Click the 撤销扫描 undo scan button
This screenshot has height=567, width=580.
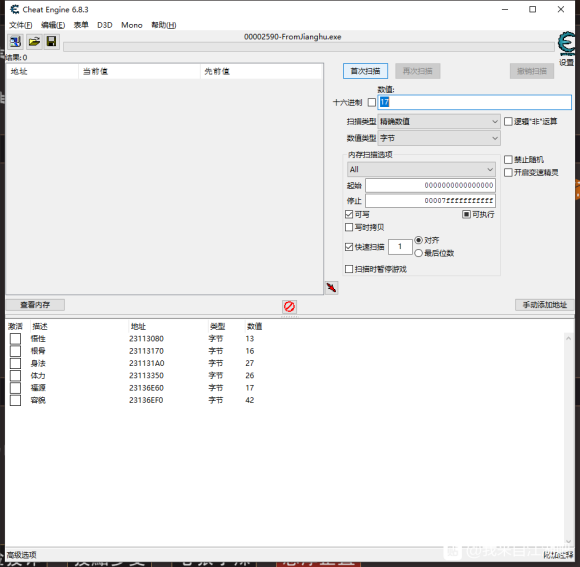[x=532, y=71]
